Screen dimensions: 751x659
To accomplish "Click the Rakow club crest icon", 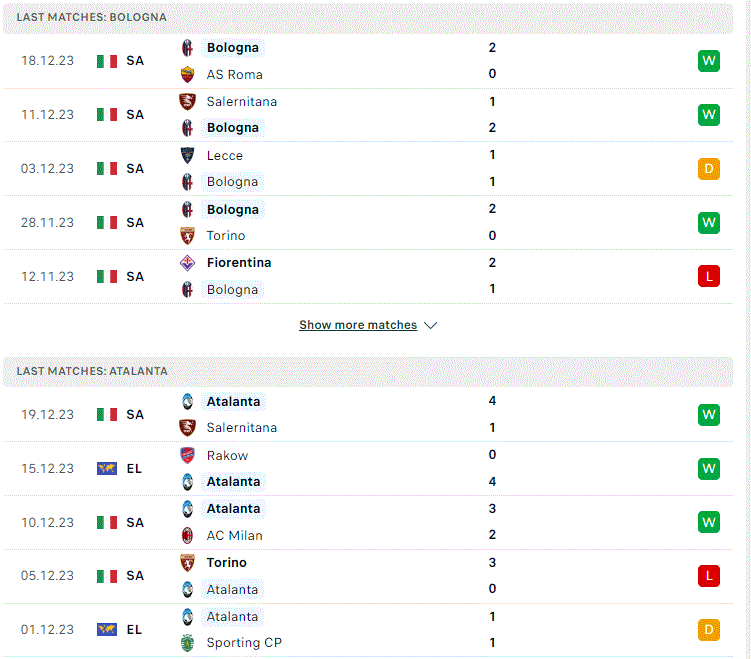I will [x=187, y=455].
